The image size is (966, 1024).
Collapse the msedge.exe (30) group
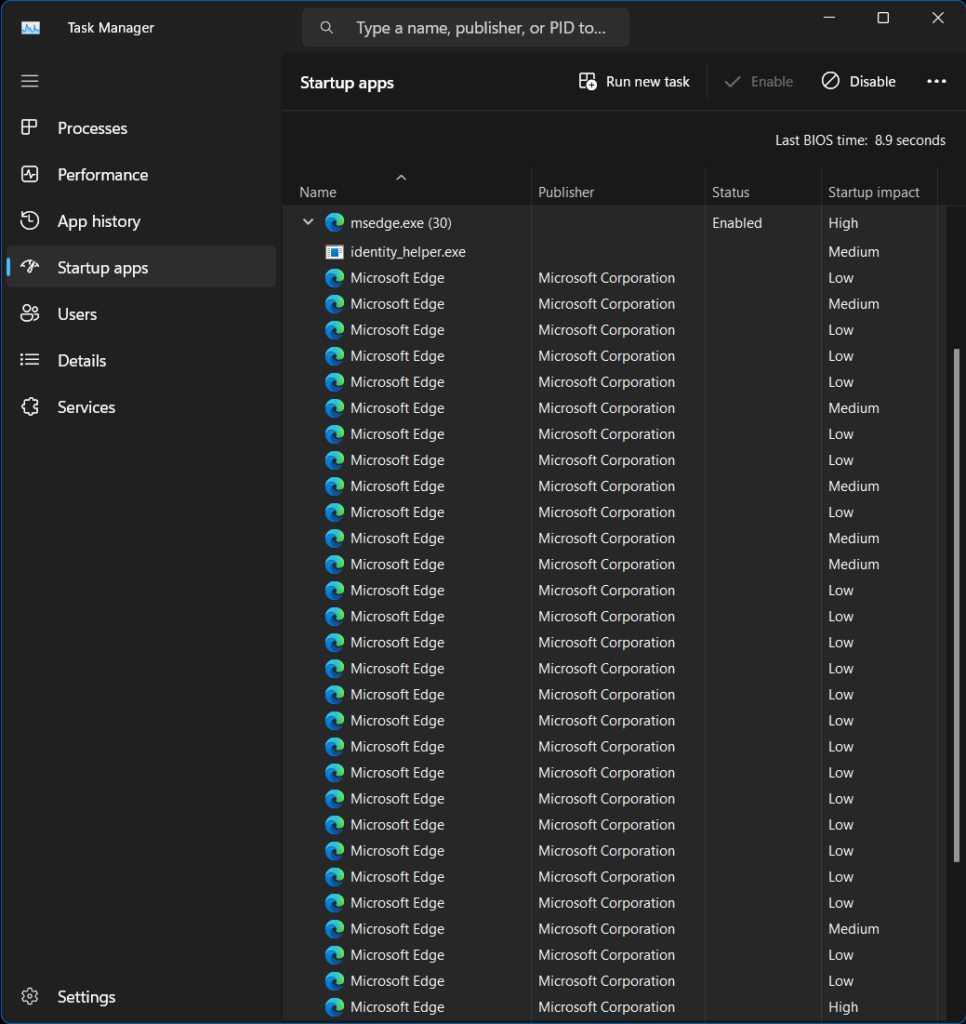click(308, 223)
